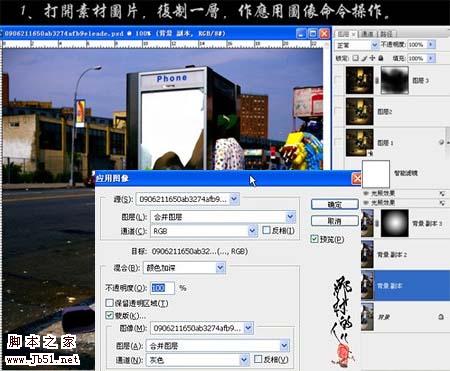Click the 智能滤镜 smart filters label
This screenshot has height=371, width=450.
click(406, 173)
